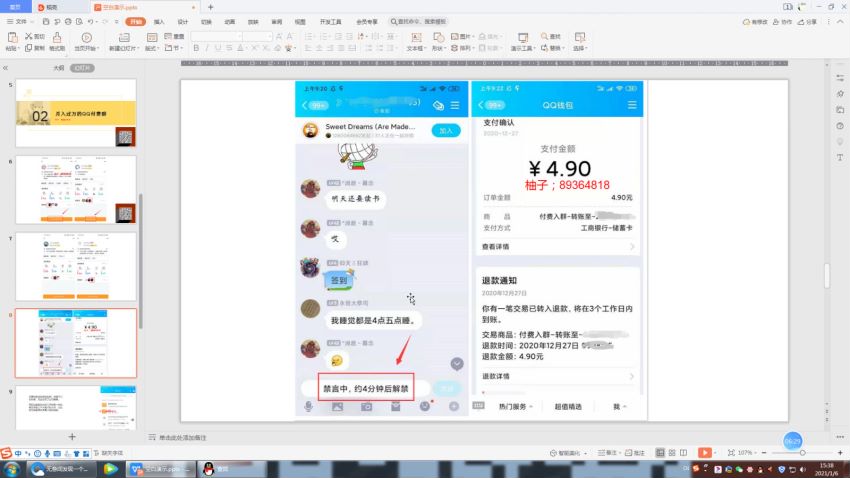
Task: Open the Developer Tools ribbon tab
Action: tap(330, 22)
